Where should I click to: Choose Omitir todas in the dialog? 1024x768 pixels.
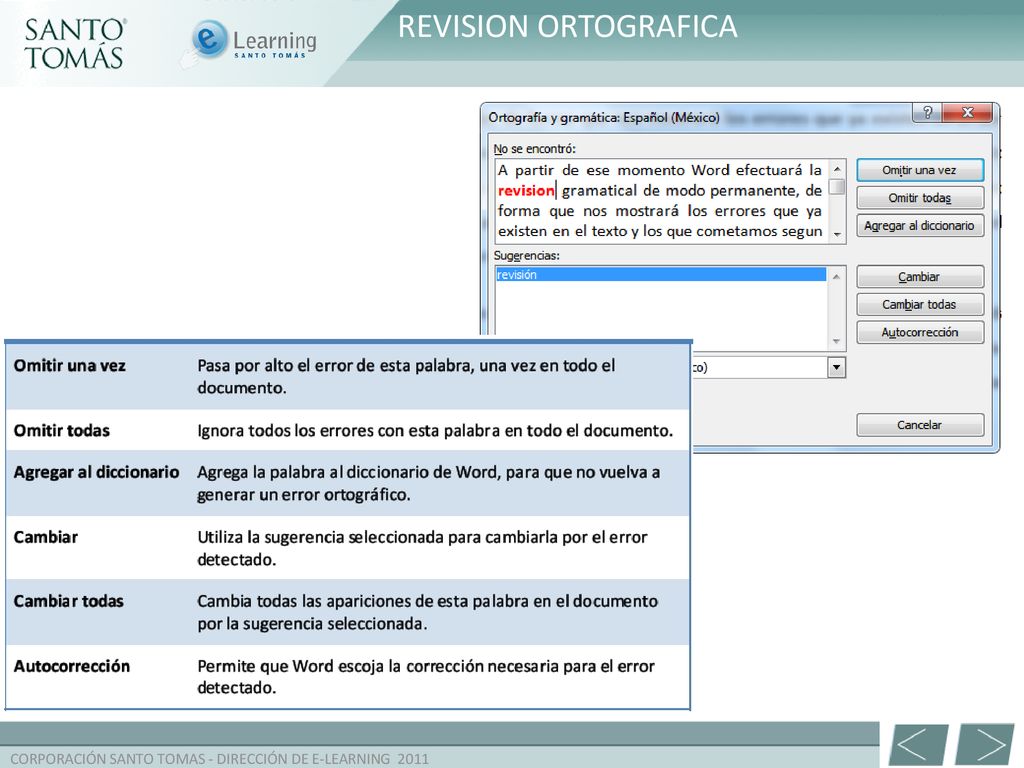(920, 198)
